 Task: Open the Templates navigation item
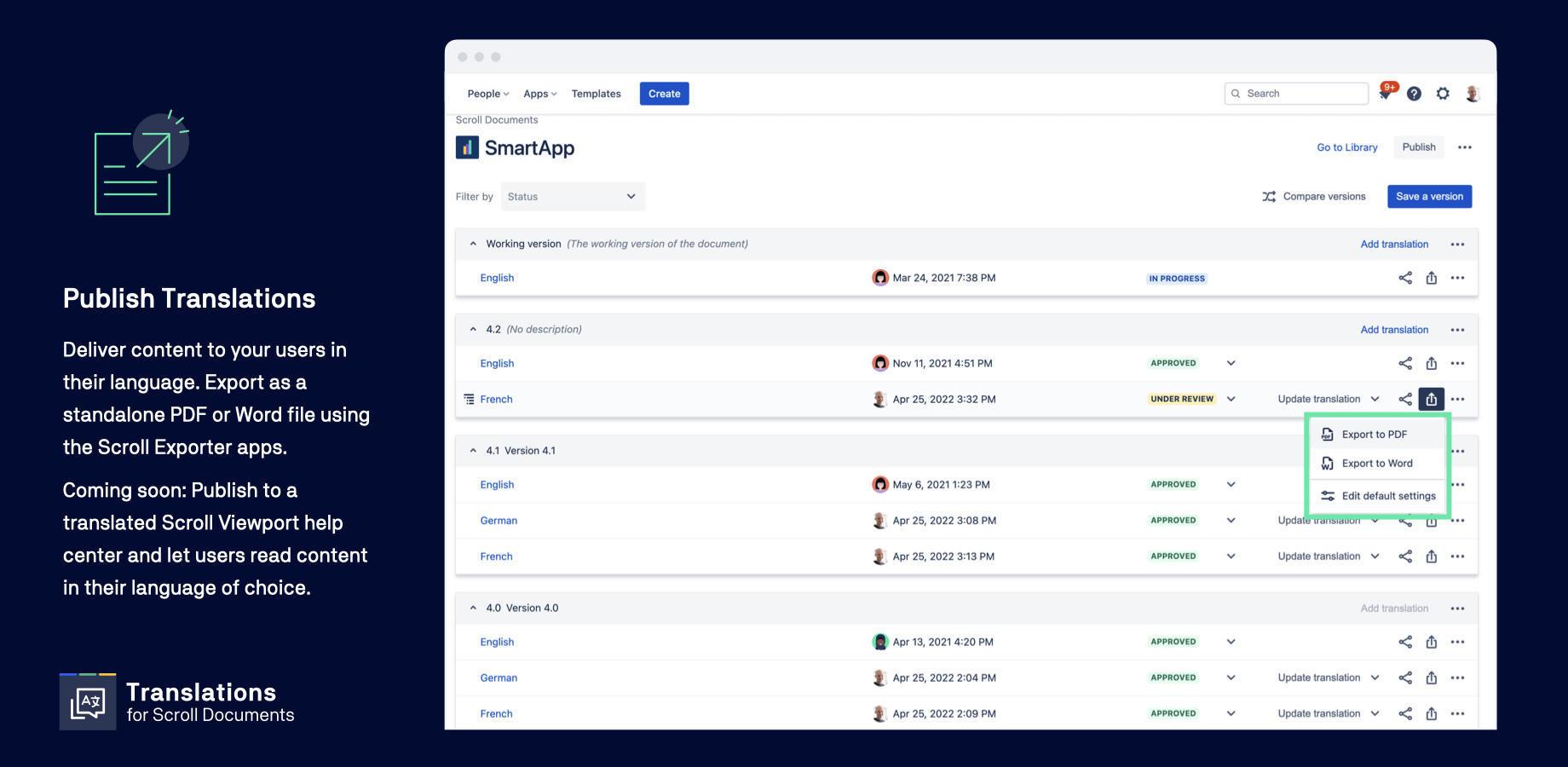click(597, 94)
